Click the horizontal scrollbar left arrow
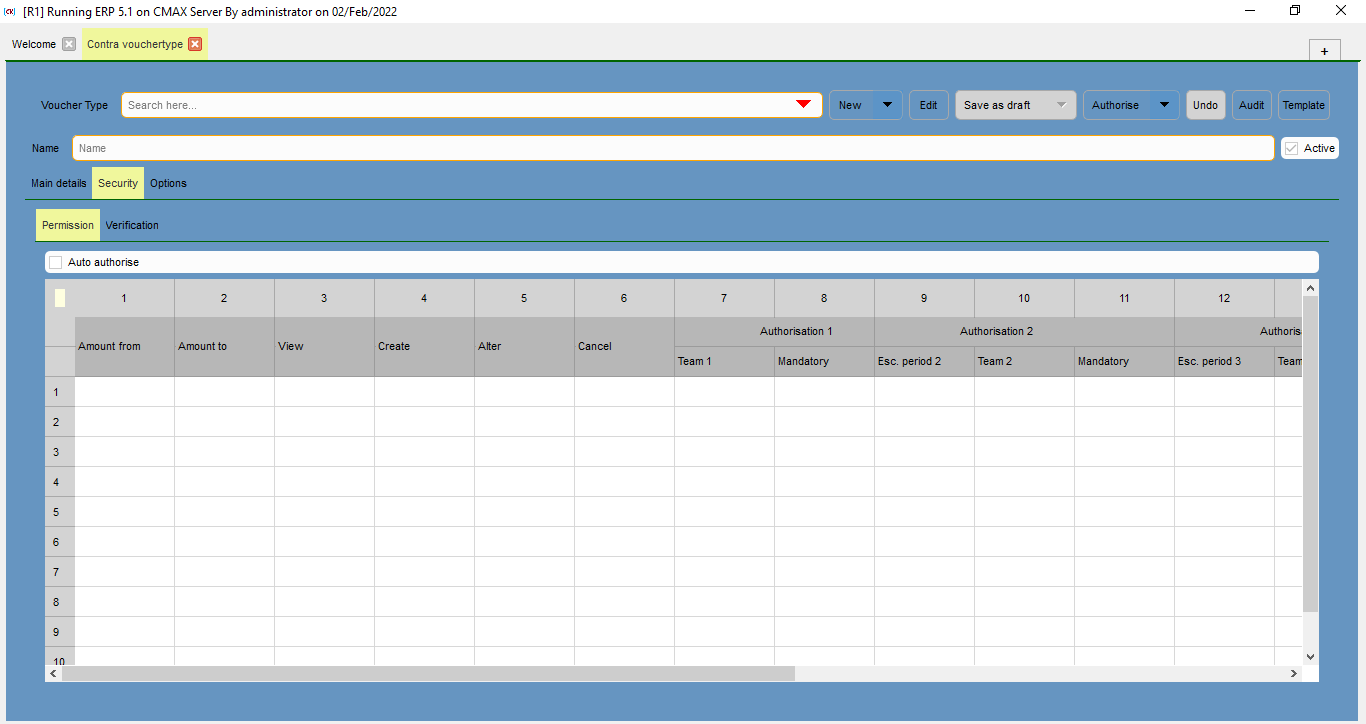1366x724 pixels. coord(54,674)
